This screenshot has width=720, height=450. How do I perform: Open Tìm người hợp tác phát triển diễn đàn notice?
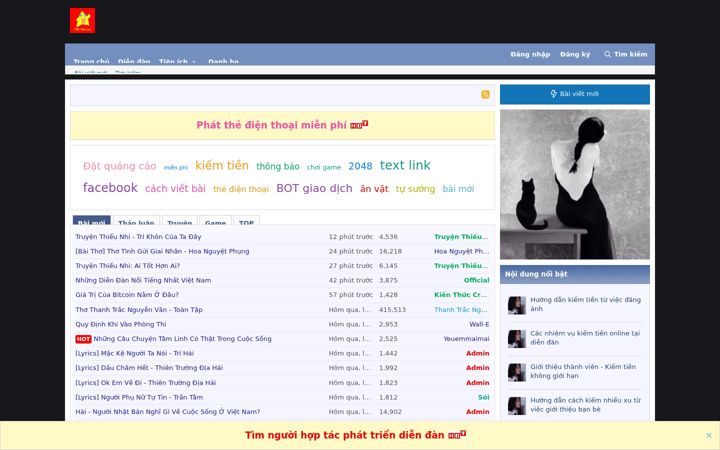(x=344, y=435)
